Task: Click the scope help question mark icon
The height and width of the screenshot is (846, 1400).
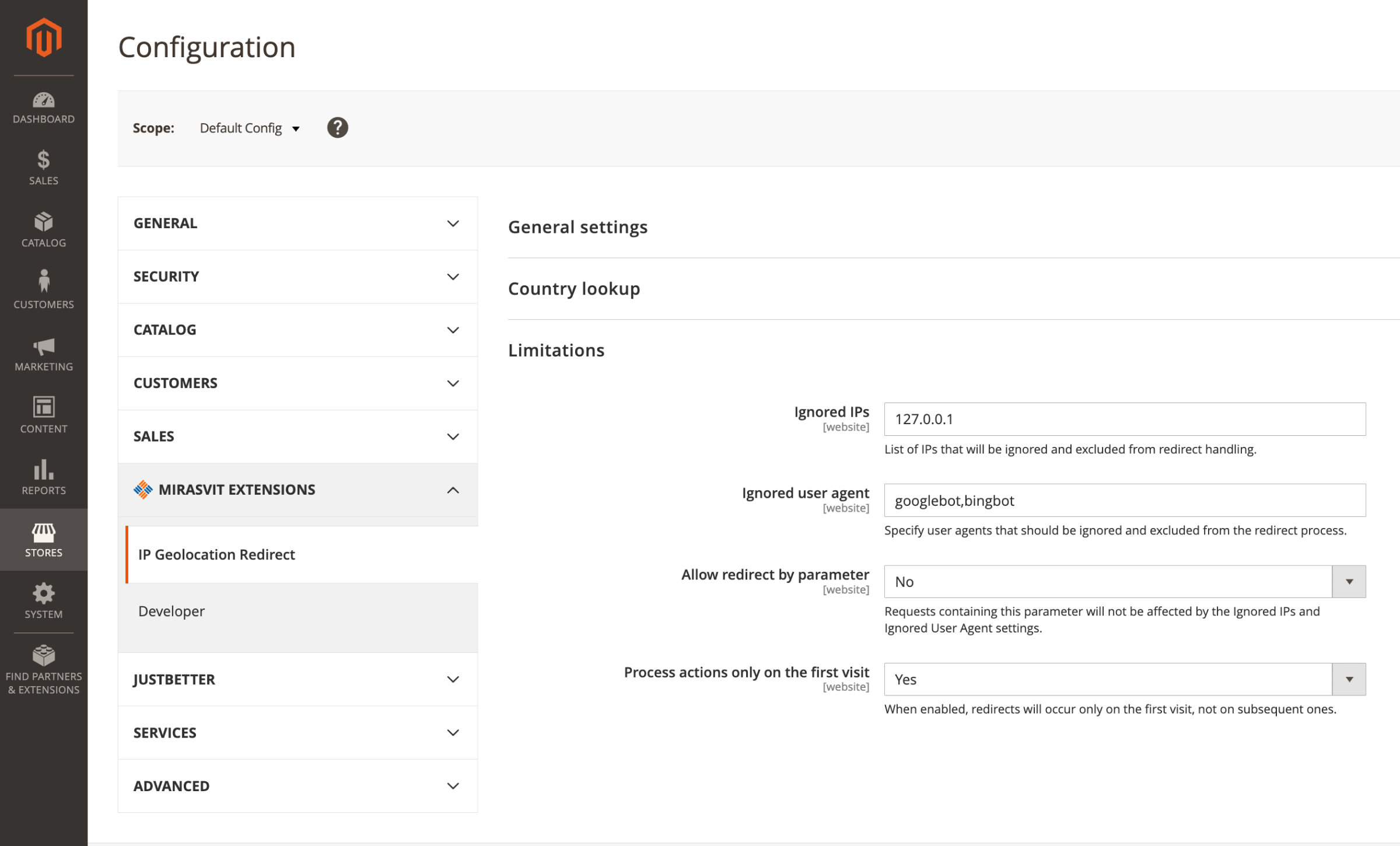Action: (338, 128)
